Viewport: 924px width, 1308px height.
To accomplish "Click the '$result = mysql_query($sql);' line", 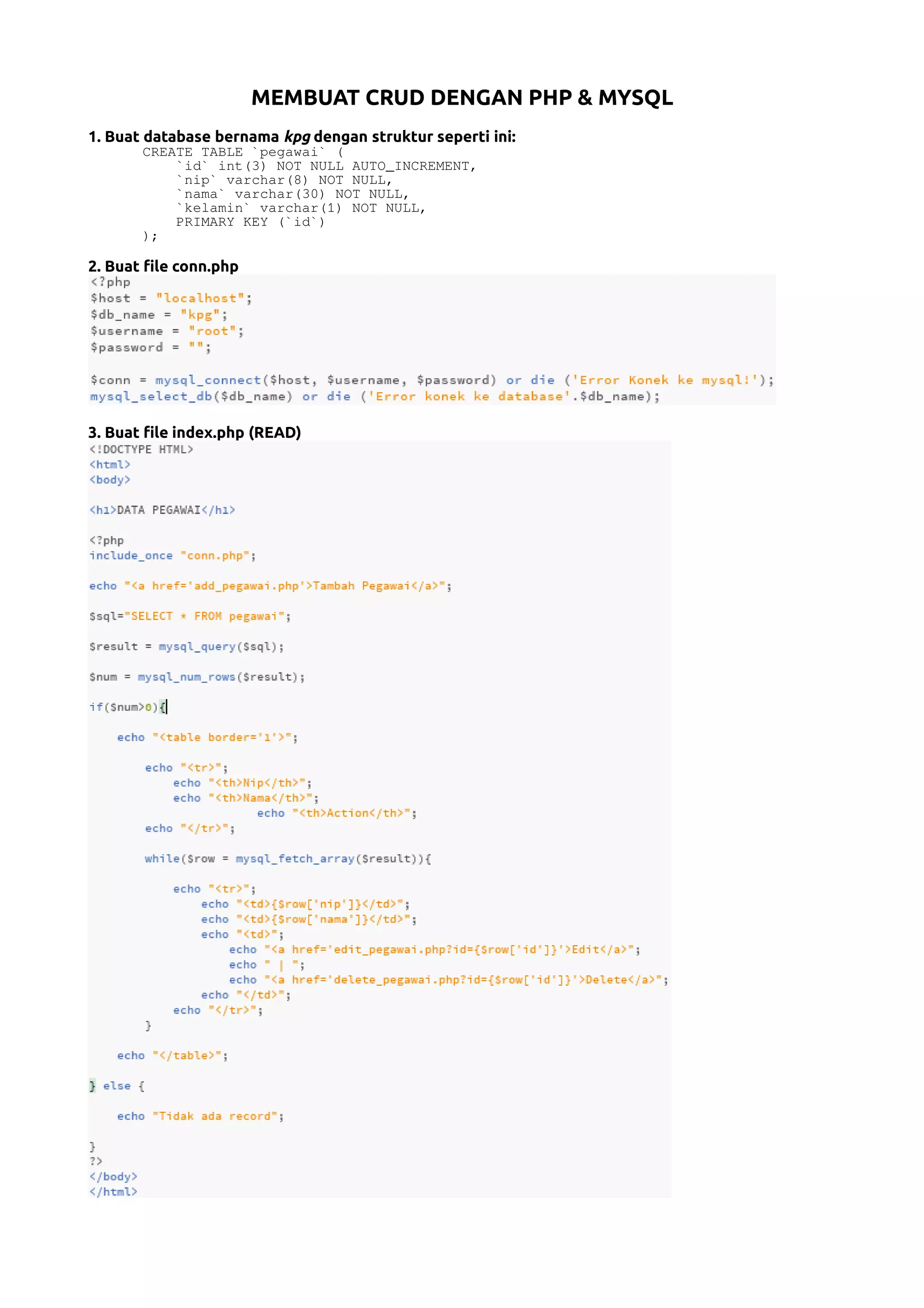I will click(187, 647).
